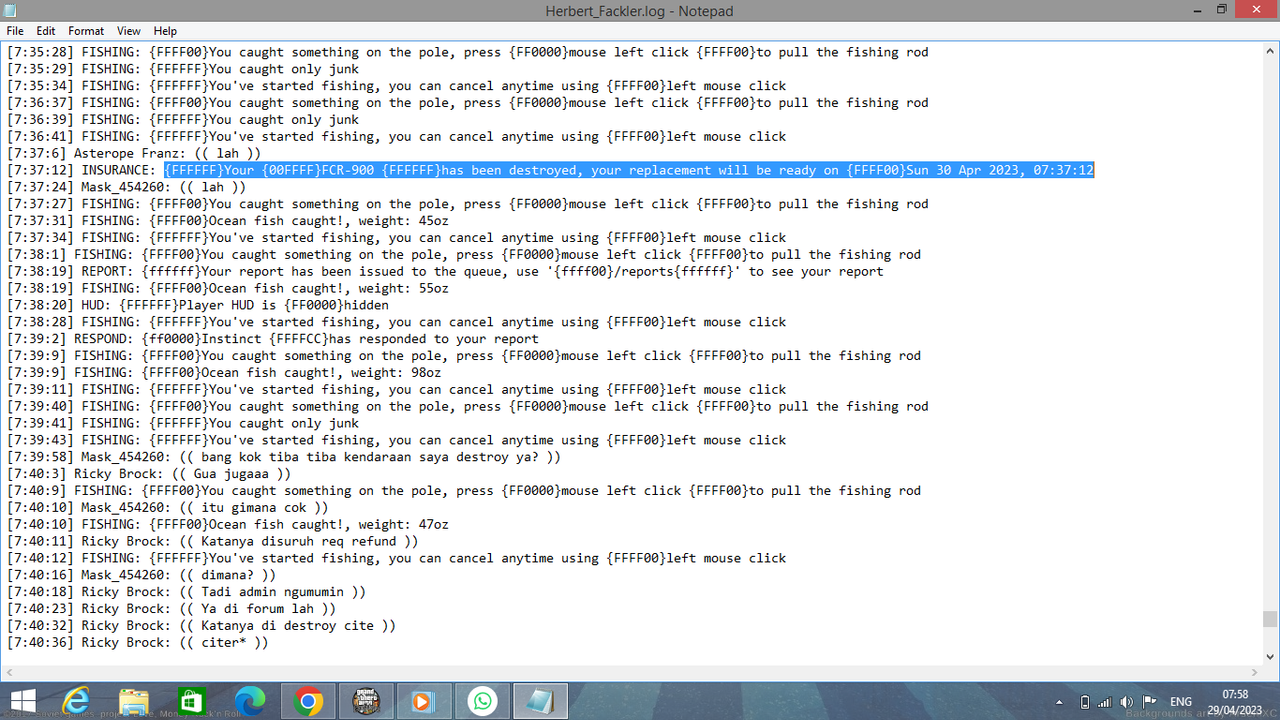
Task: Switch to the GTA San Andreas taskbar app
Action: coord(365,701)
